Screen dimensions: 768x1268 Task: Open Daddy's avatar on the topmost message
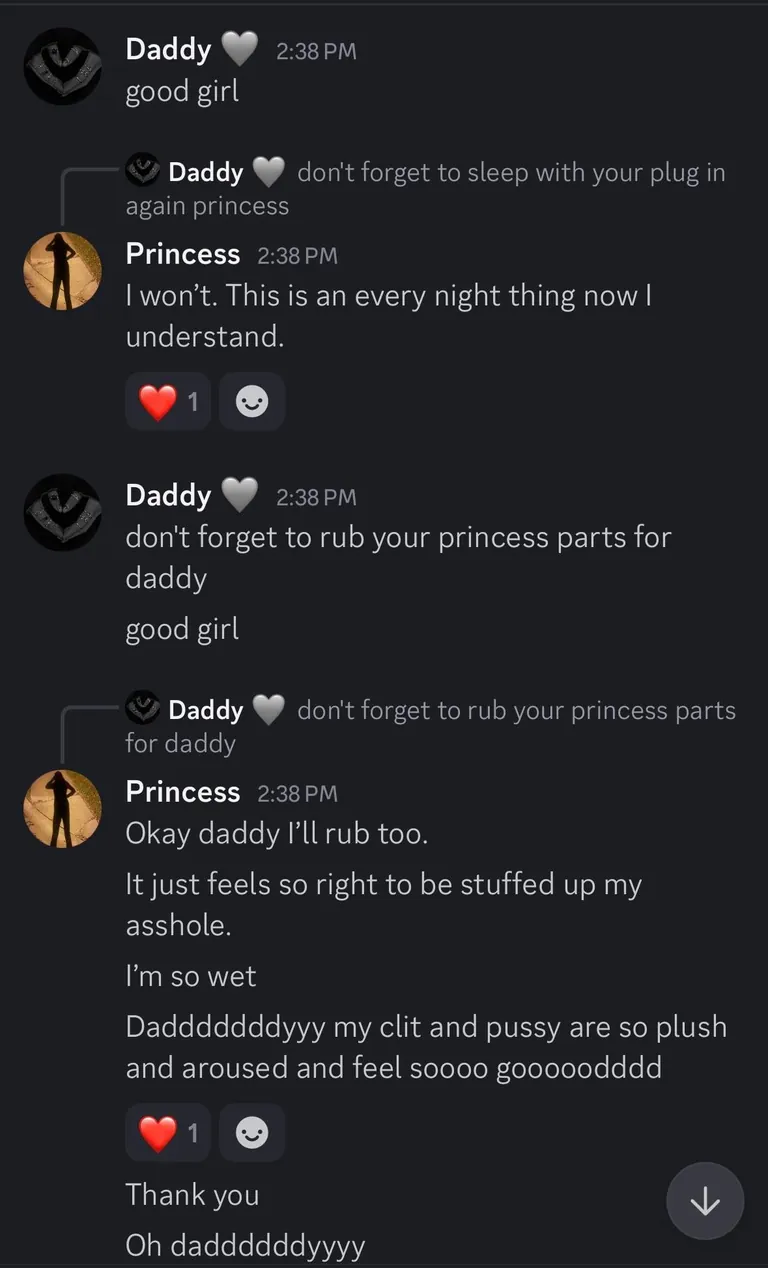[63, 66]
